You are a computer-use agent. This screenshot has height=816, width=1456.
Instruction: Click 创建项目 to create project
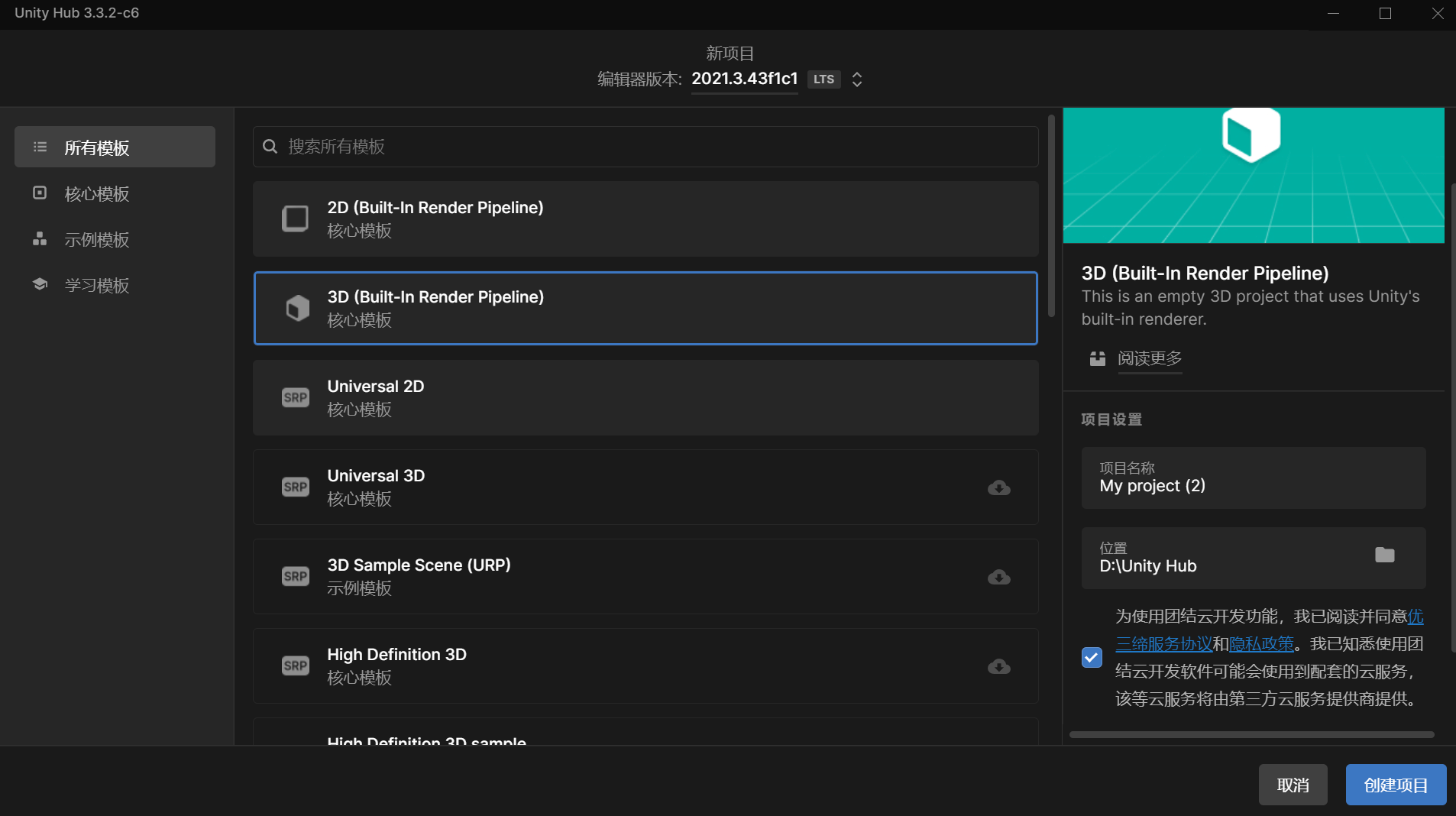1396,785
